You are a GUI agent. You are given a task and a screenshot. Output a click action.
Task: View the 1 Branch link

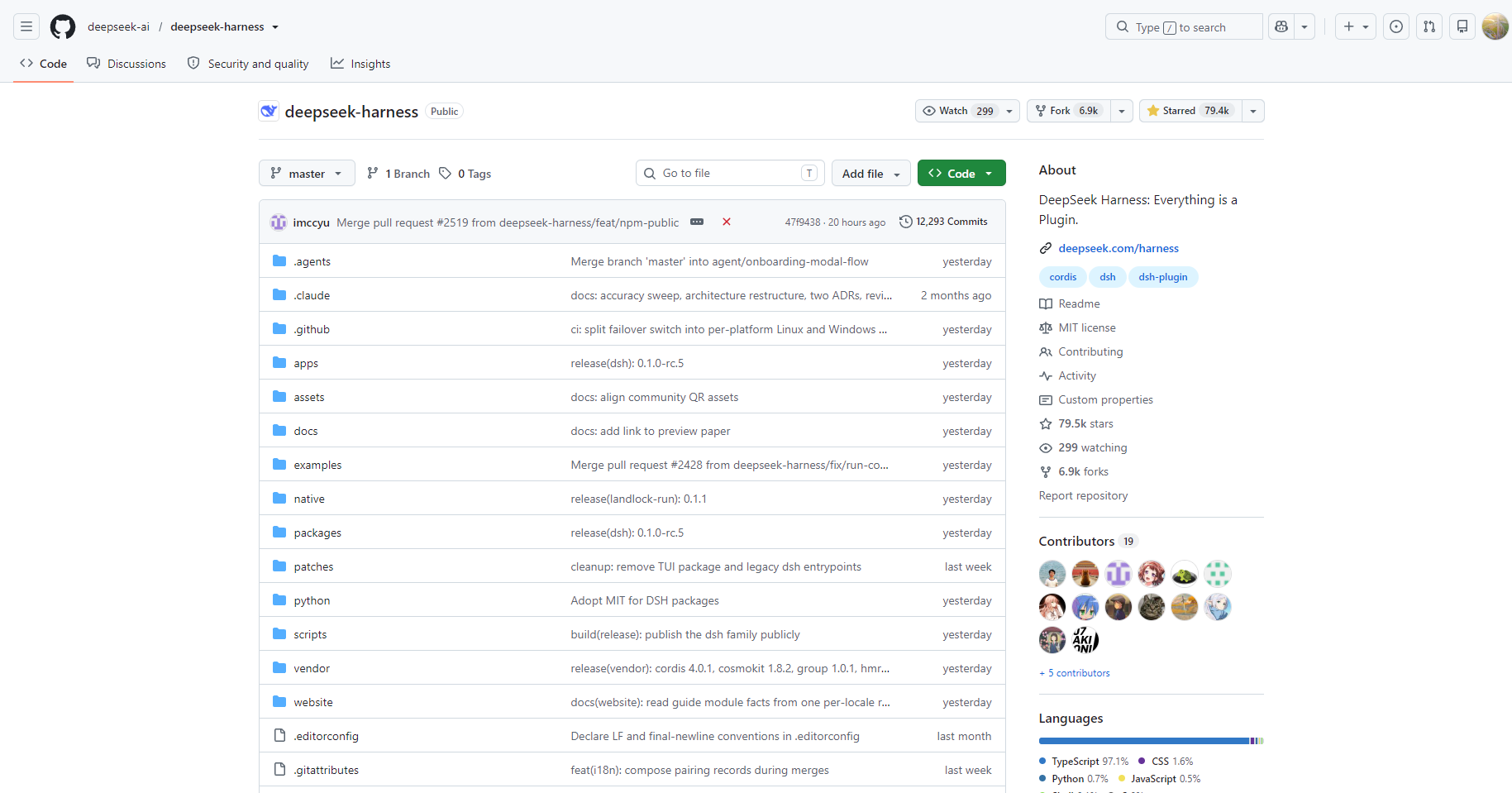[x=398, y=173]
